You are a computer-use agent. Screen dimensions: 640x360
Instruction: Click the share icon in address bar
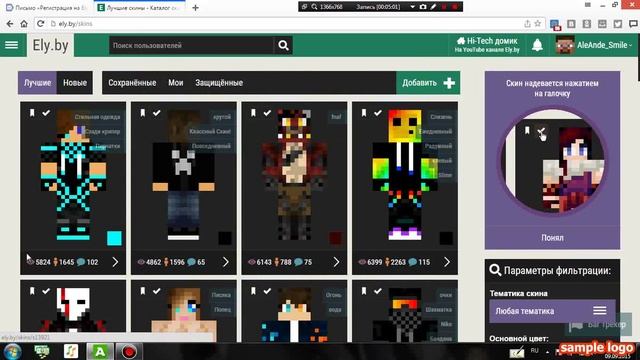tap(527, 24)
